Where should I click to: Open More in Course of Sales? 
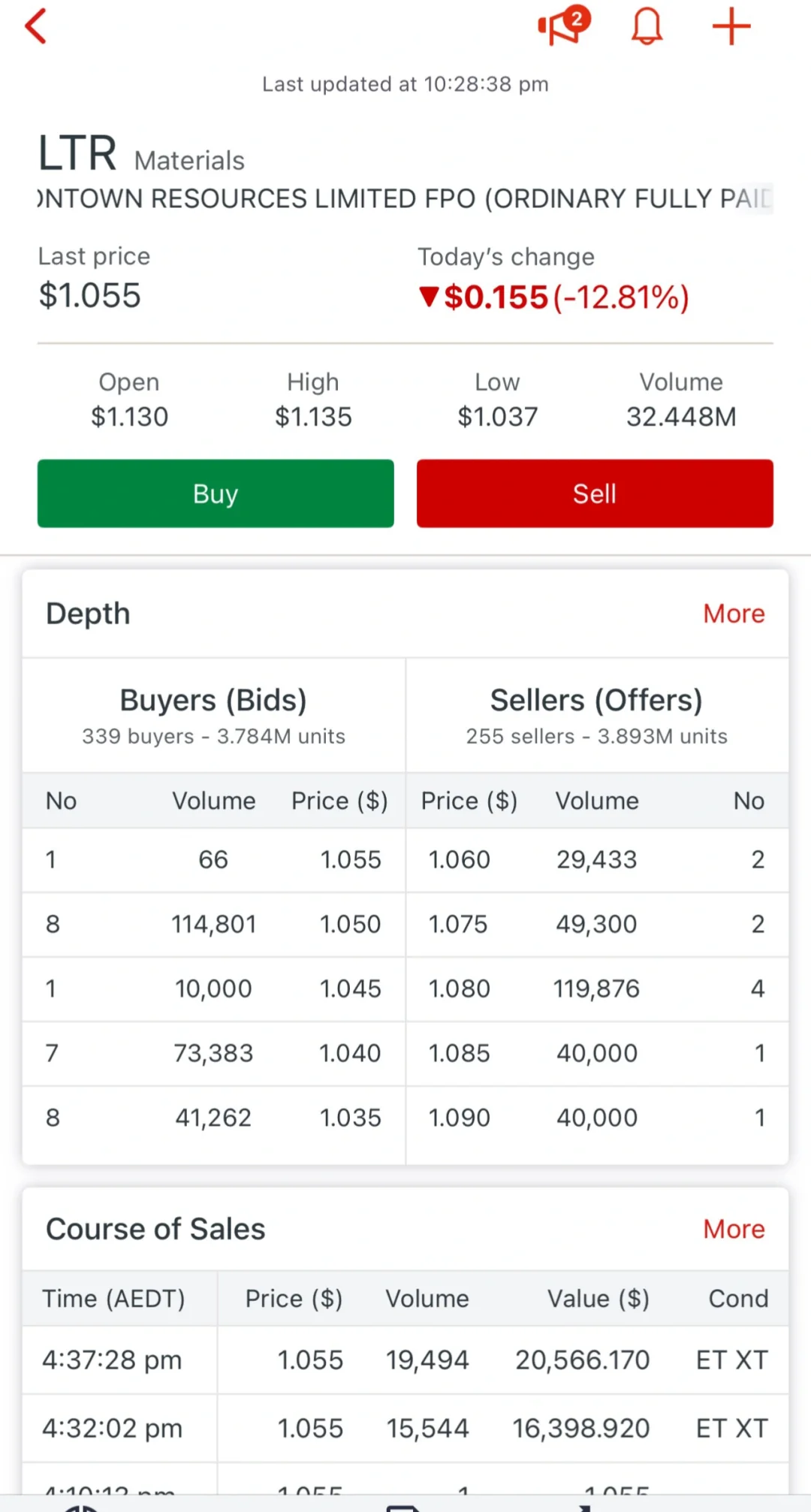(x=734, y=1230)
